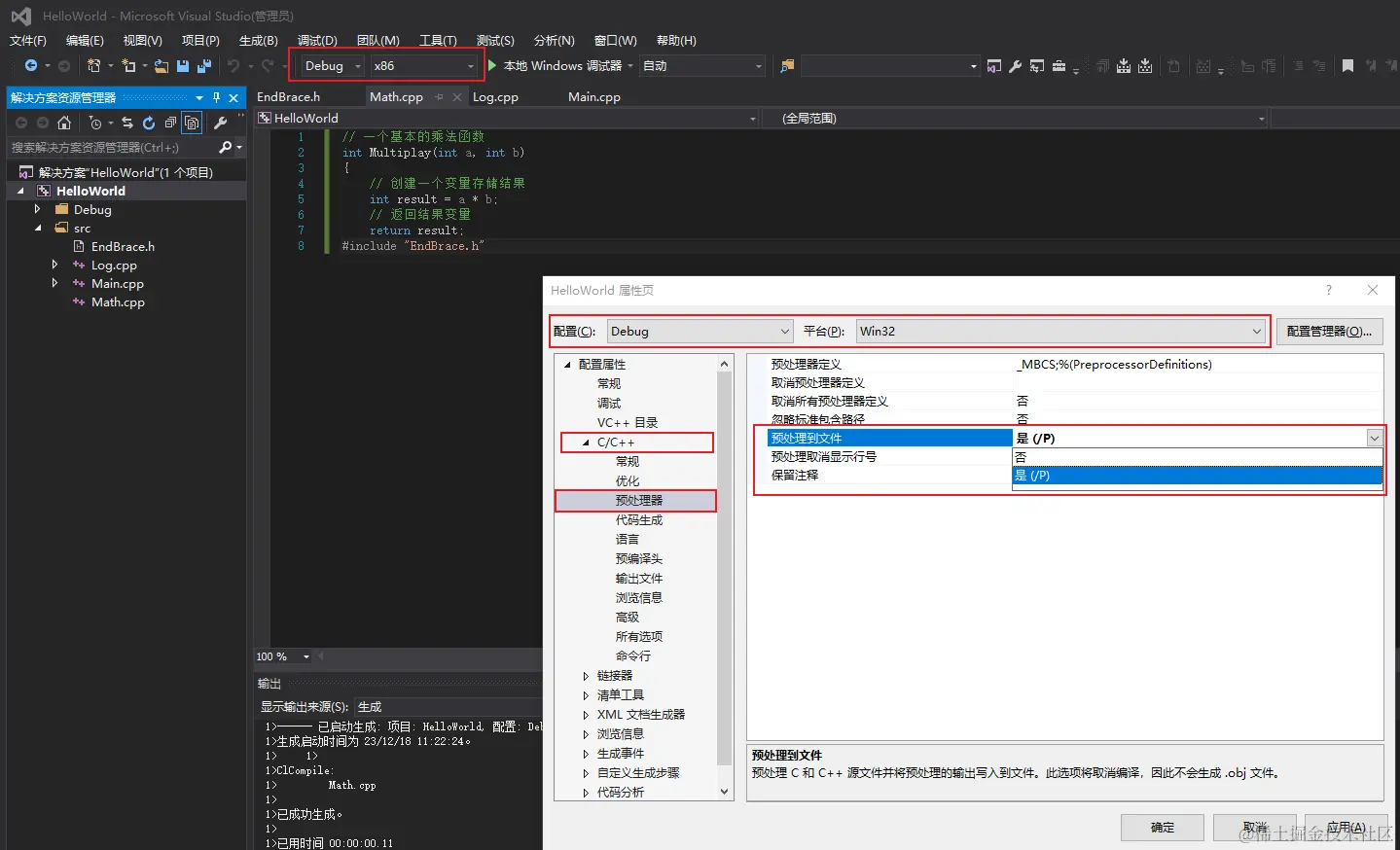The image size is (1400, 850).
Task: Click the bookmark icon in main toolbar
Action: [x=1347, y=66]
